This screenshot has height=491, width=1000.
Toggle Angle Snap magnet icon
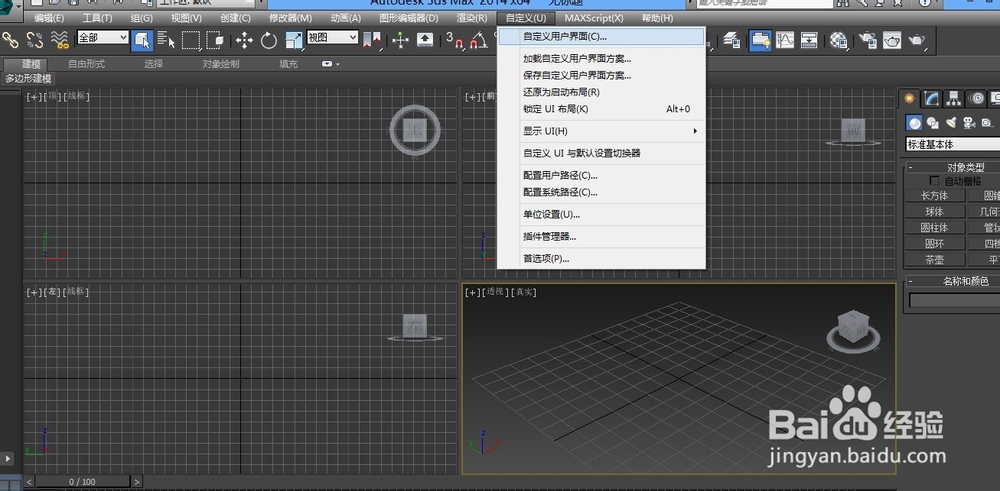[x=478, y=40]
